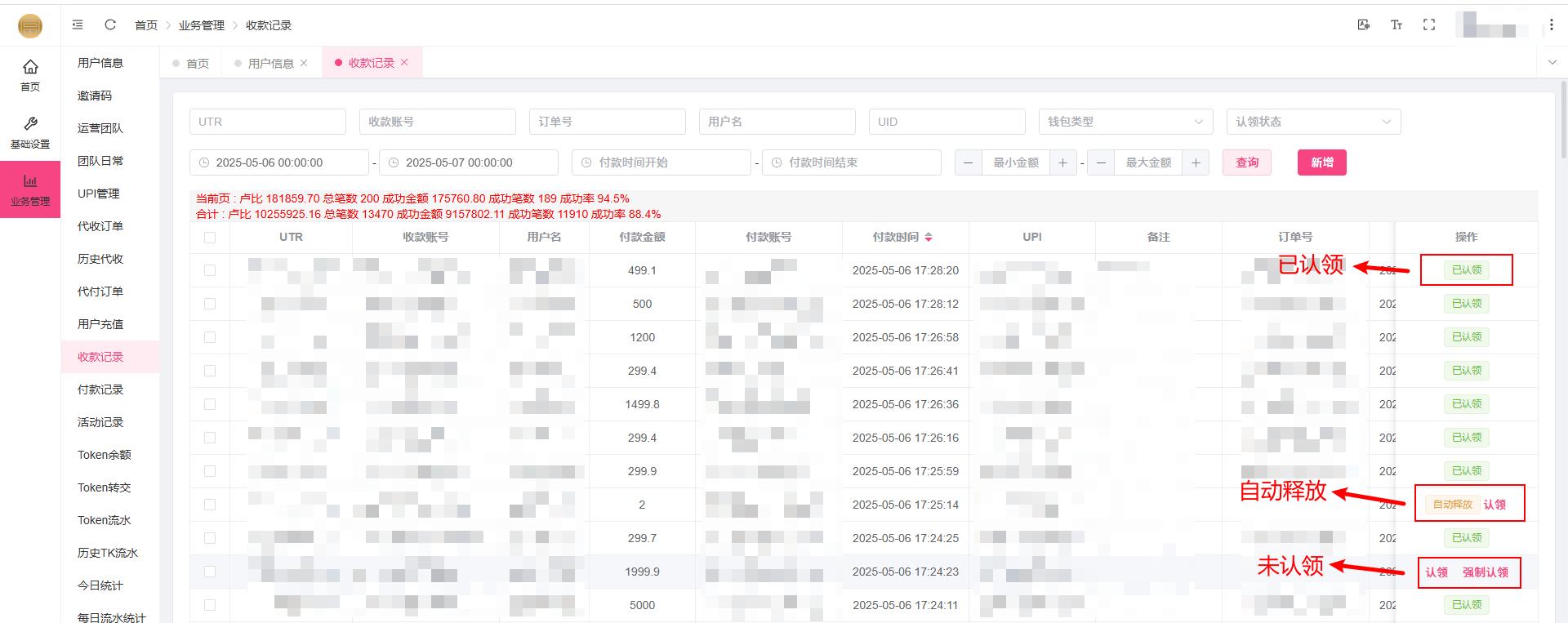Open the font size settings icon

(x=1396, y=24)
